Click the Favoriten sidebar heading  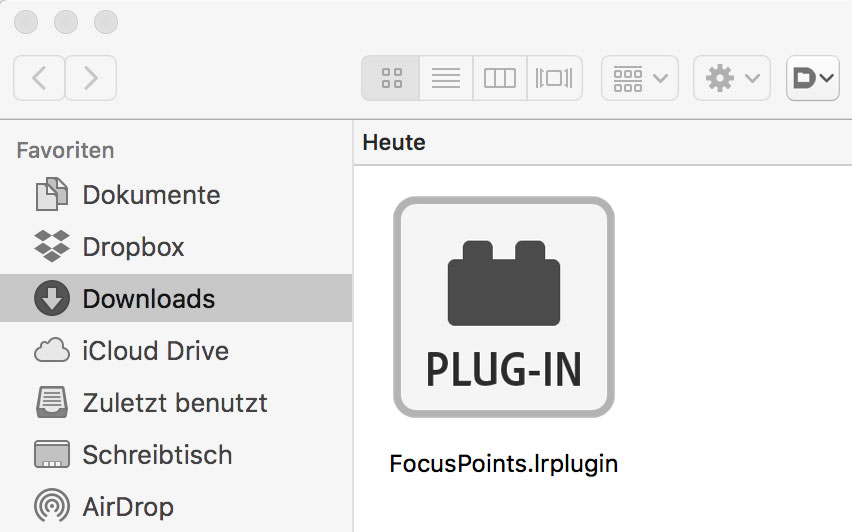pos(66,151)
